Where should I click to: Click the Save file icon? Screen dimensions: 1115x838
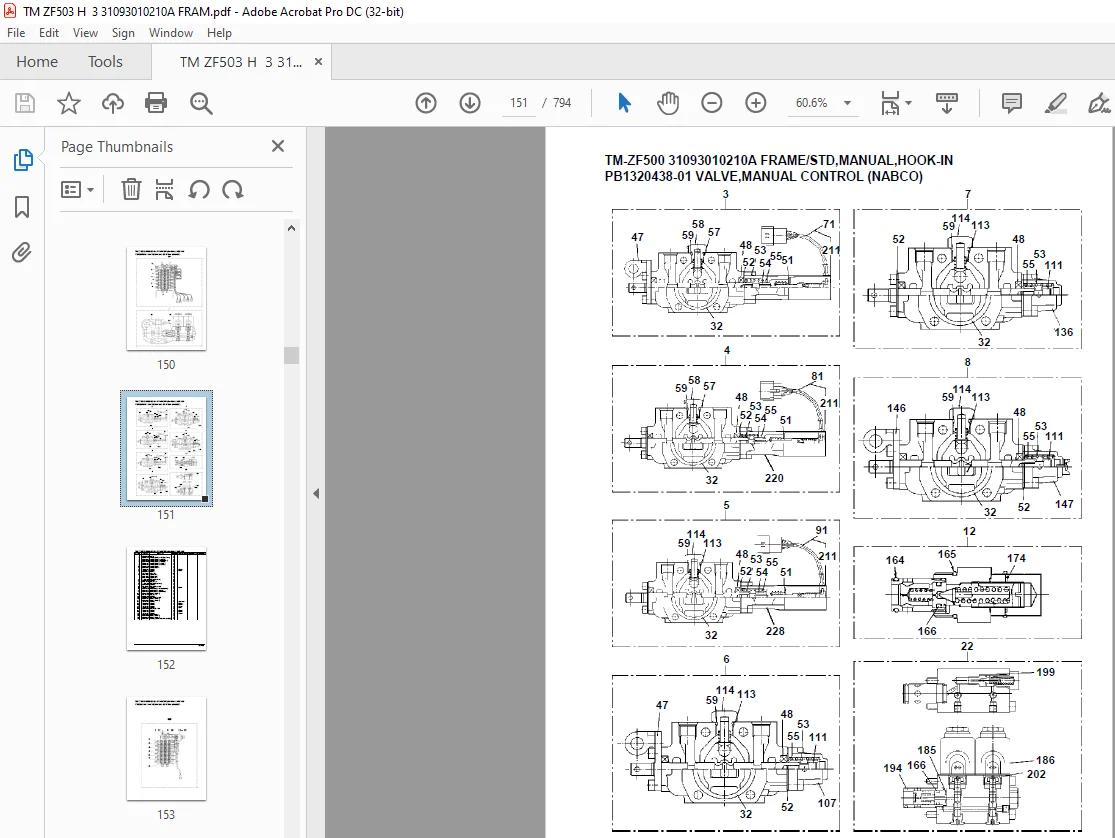click(x=25, y=103)
